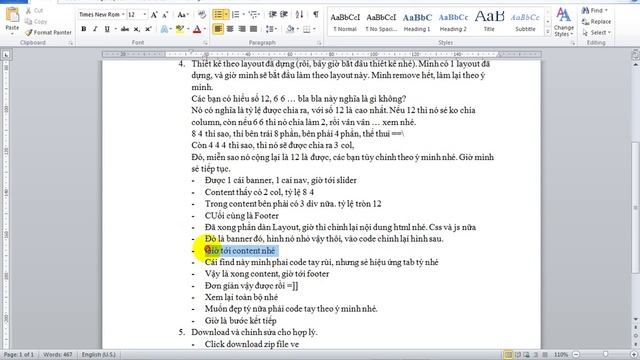Viewport: 640px width, 360px height.
Task: Click the Decrease Indent icon
Action: [x=272, y=15]
